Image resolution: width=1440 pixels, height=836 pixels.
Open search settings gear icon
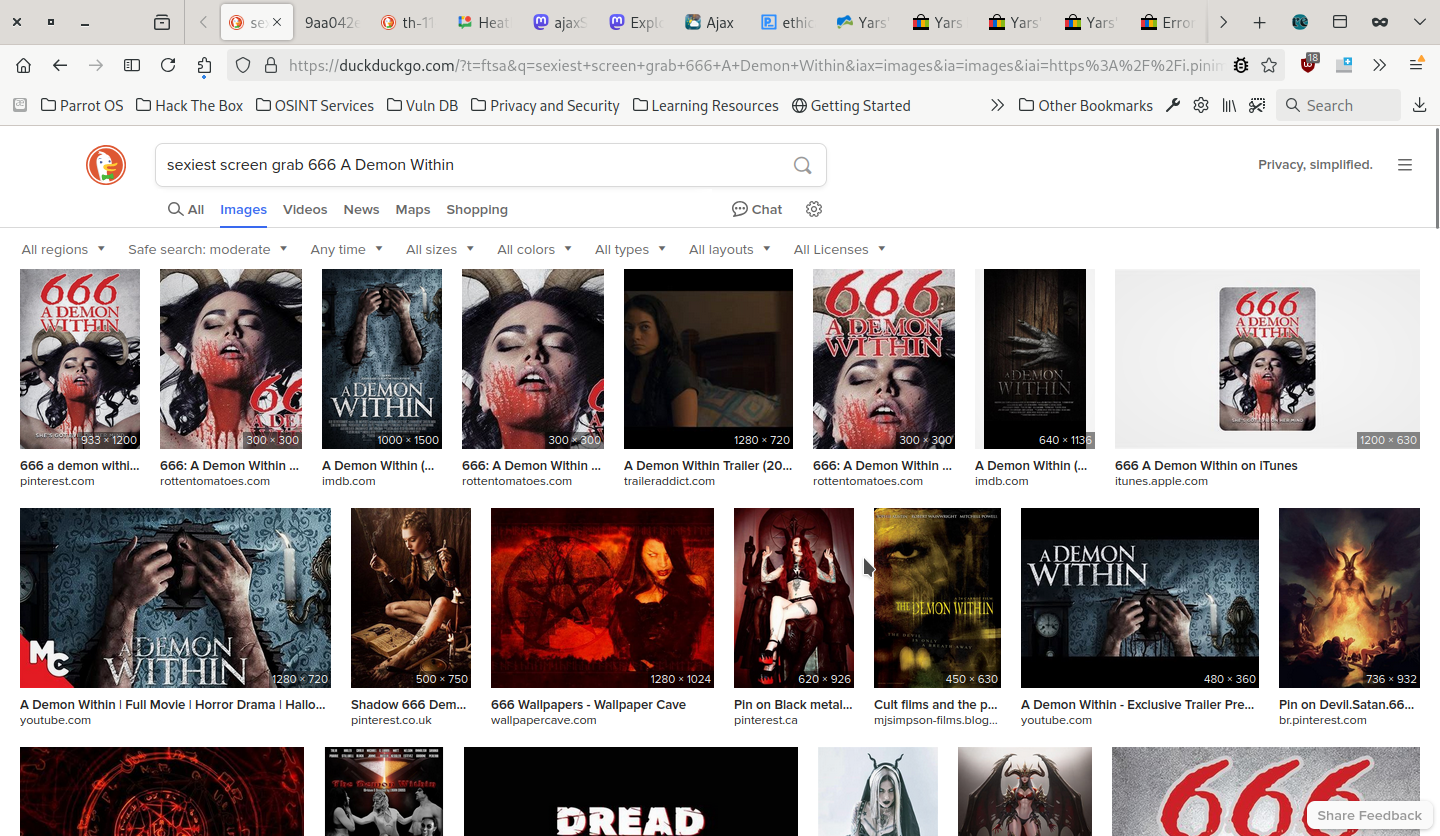(x=814, y=209)
